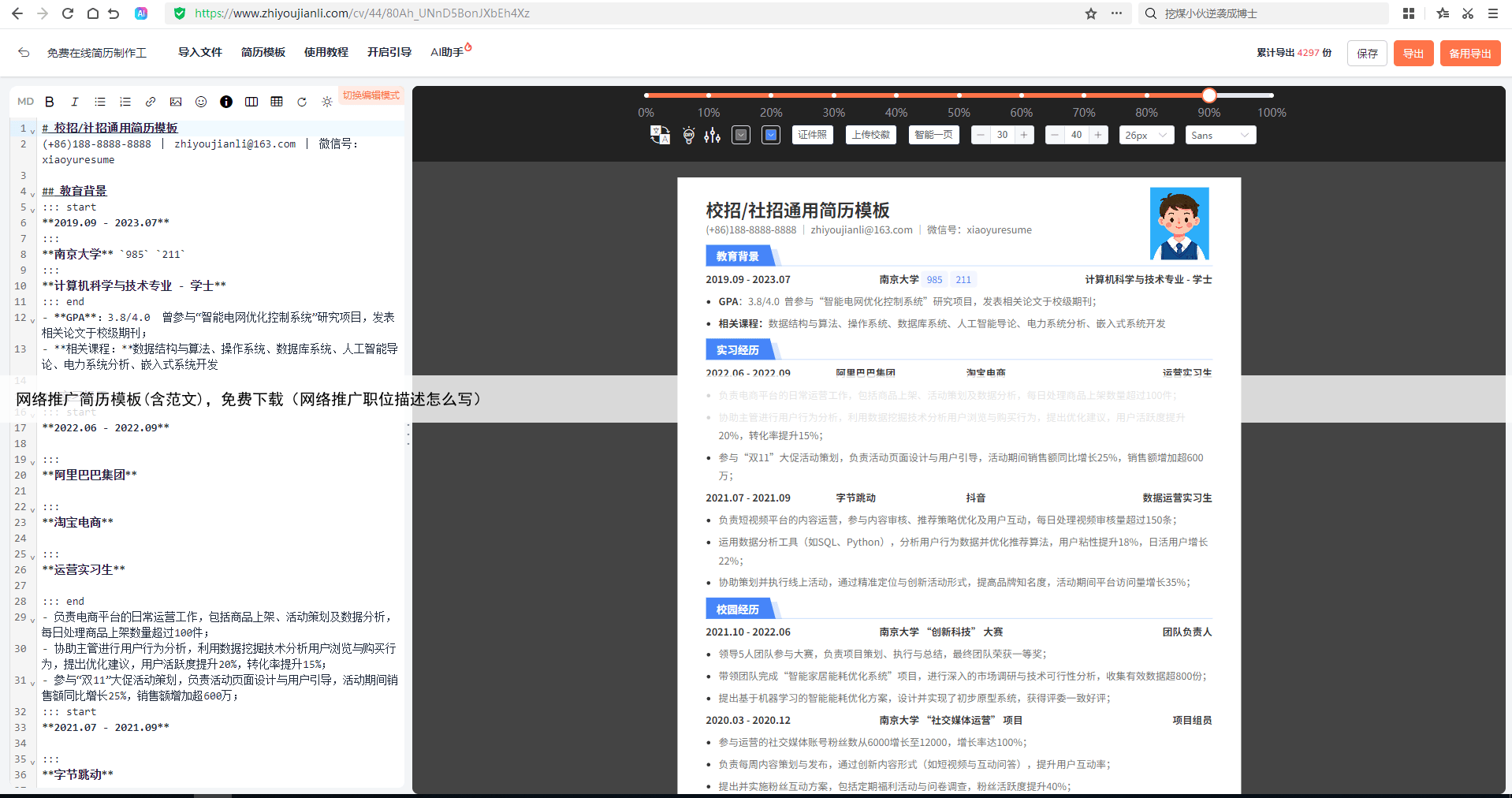The image size is (1512, 798).
Task: Open the blue theme color dropdown
Action: click(x=771, y=135)
